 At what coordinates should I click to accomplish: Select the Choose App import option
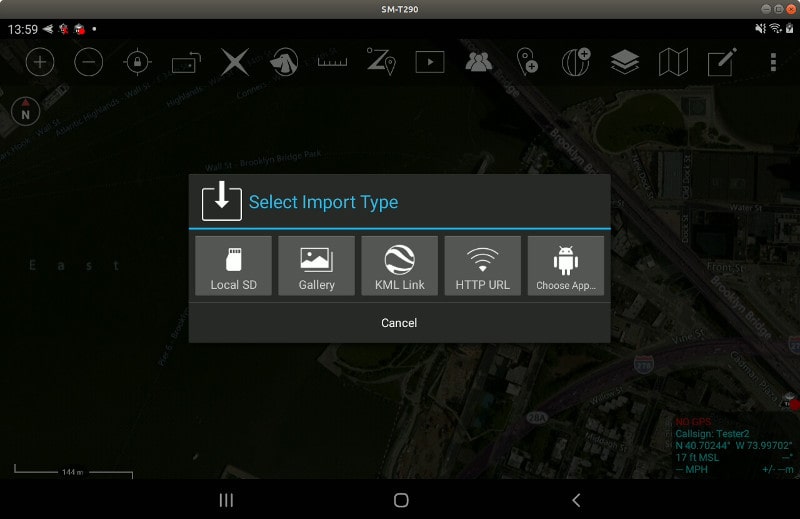tap(566, 265)
